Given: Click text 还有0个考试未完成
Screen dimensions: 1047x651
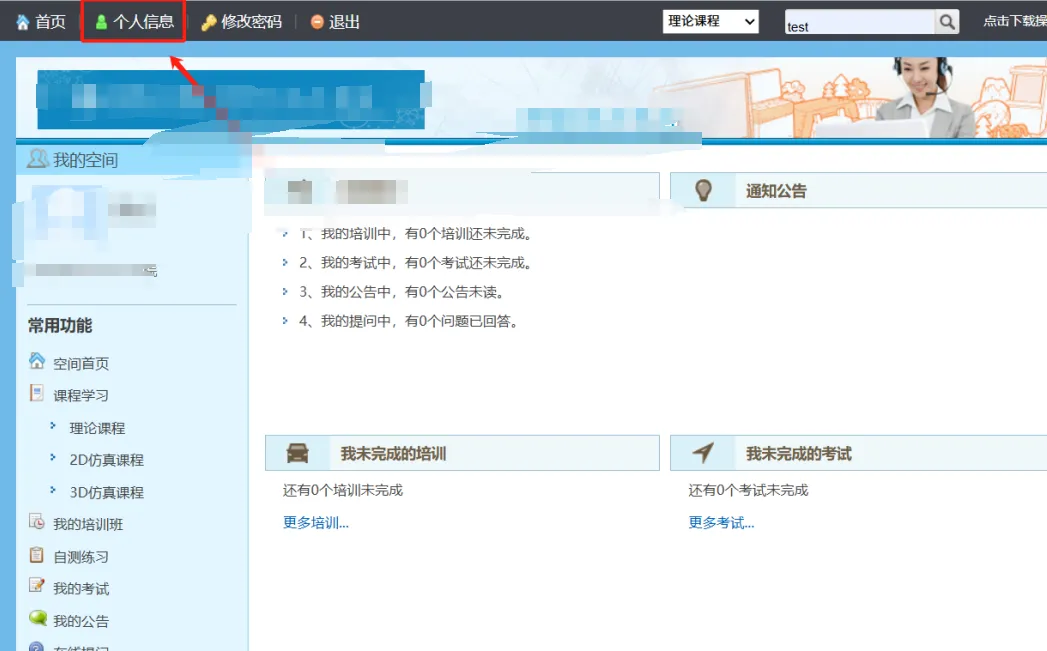Looking at the screenshot, I should [749, 490].
